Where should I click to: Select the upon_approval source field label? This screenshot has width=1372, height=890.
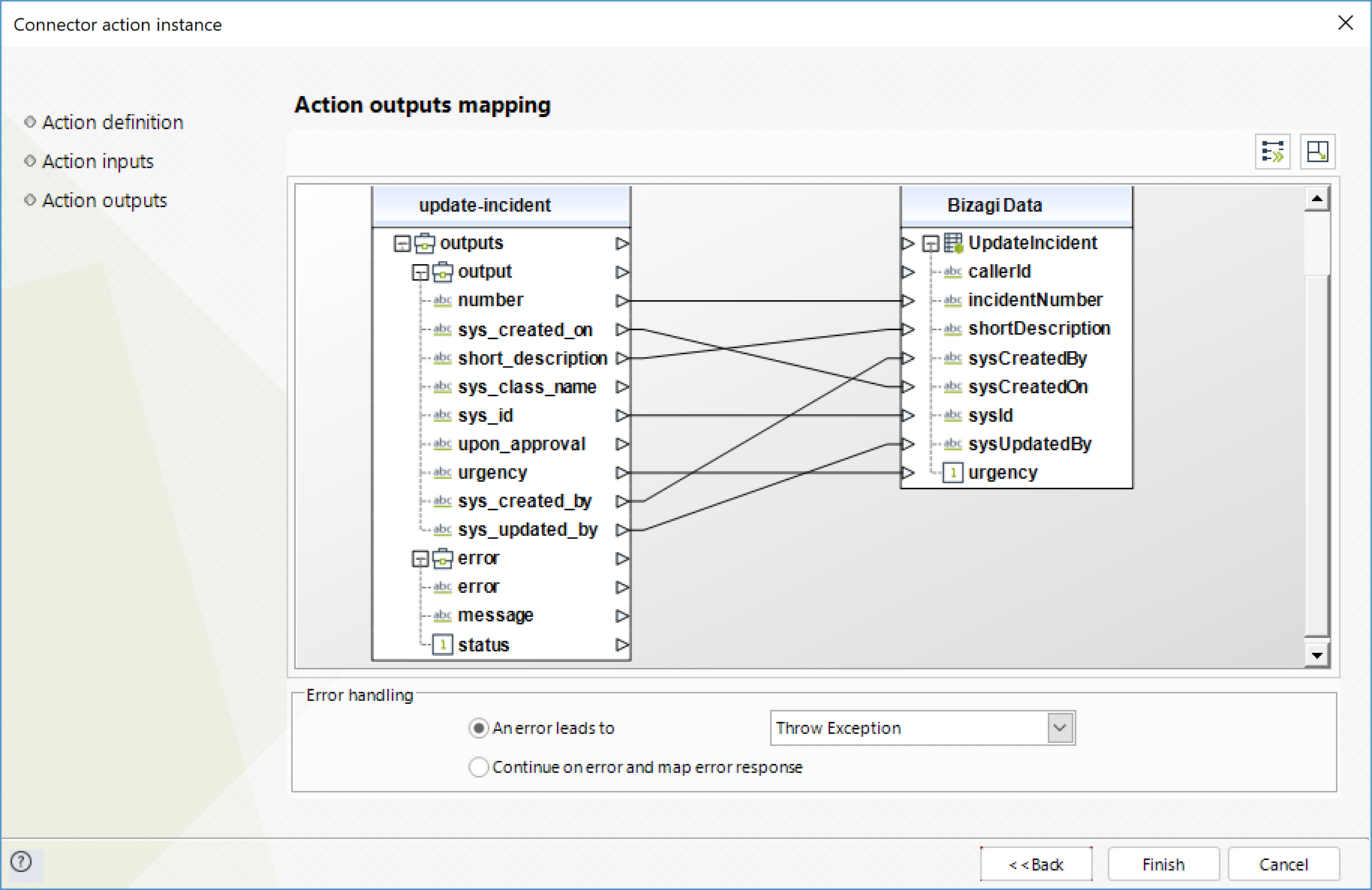(522, 444)
